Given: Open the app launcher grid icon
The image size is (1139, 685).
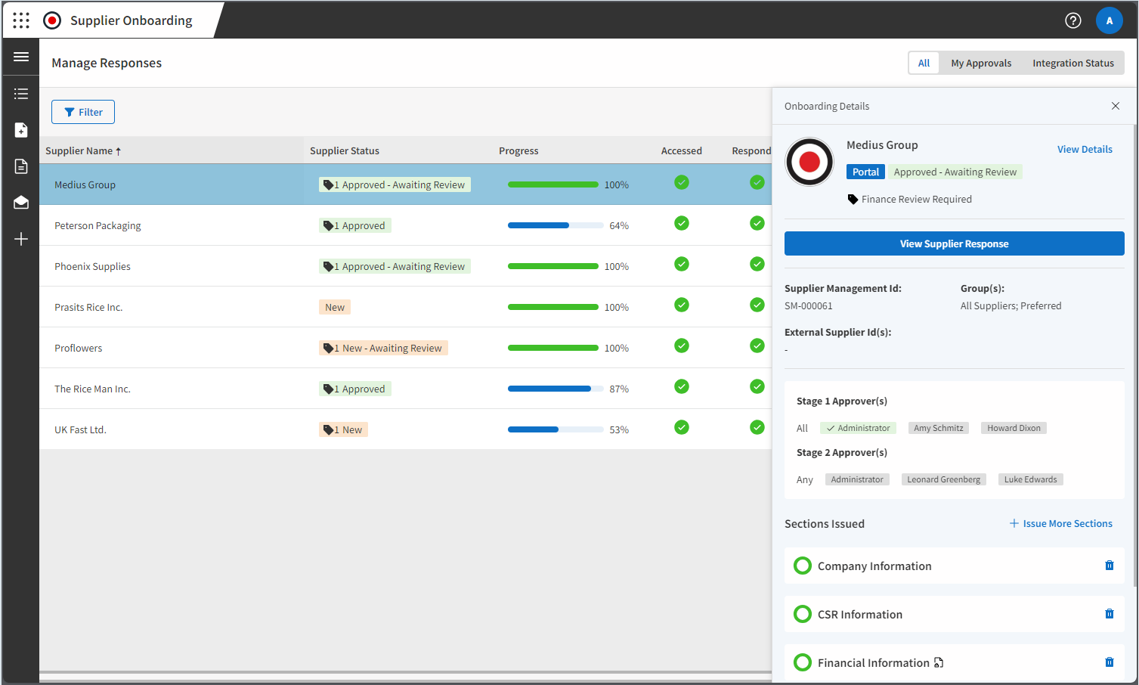Looking at the screenshot, I should pyautogui.click(x=21, y=20).
